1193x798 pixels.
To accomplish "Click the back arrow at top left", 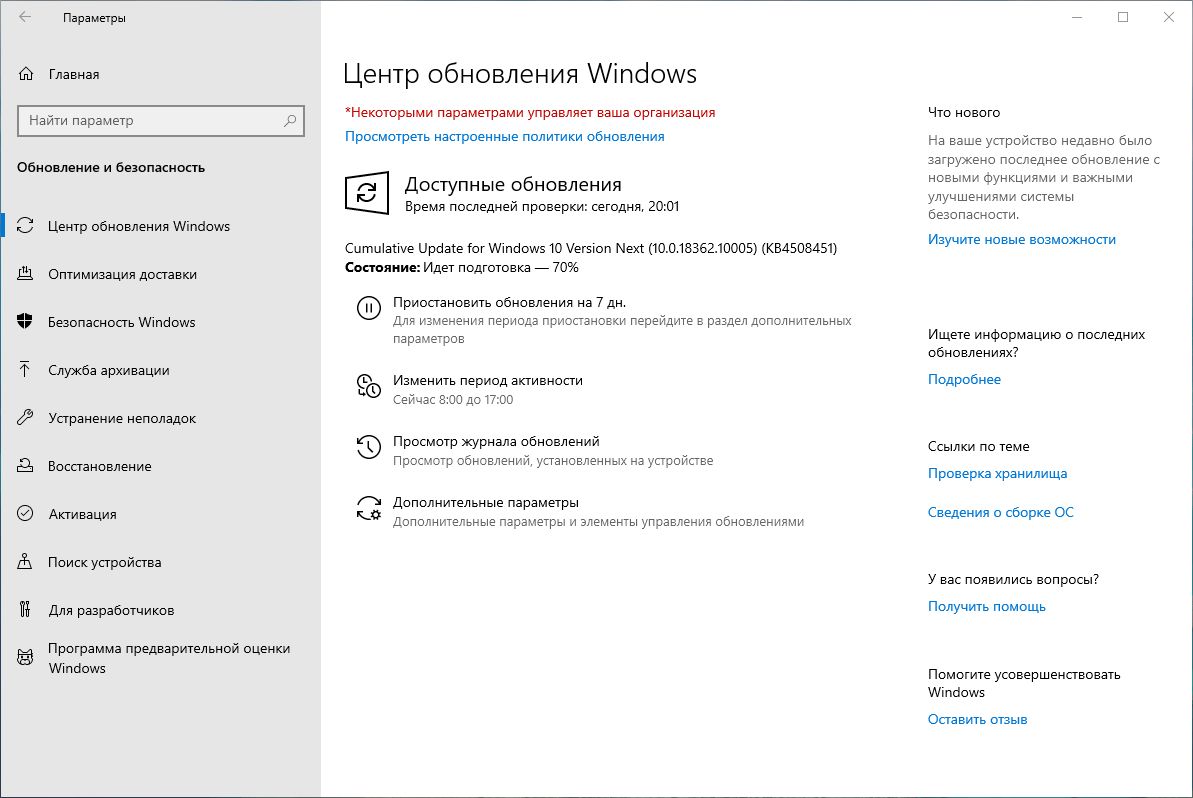I will pos(23,17).
